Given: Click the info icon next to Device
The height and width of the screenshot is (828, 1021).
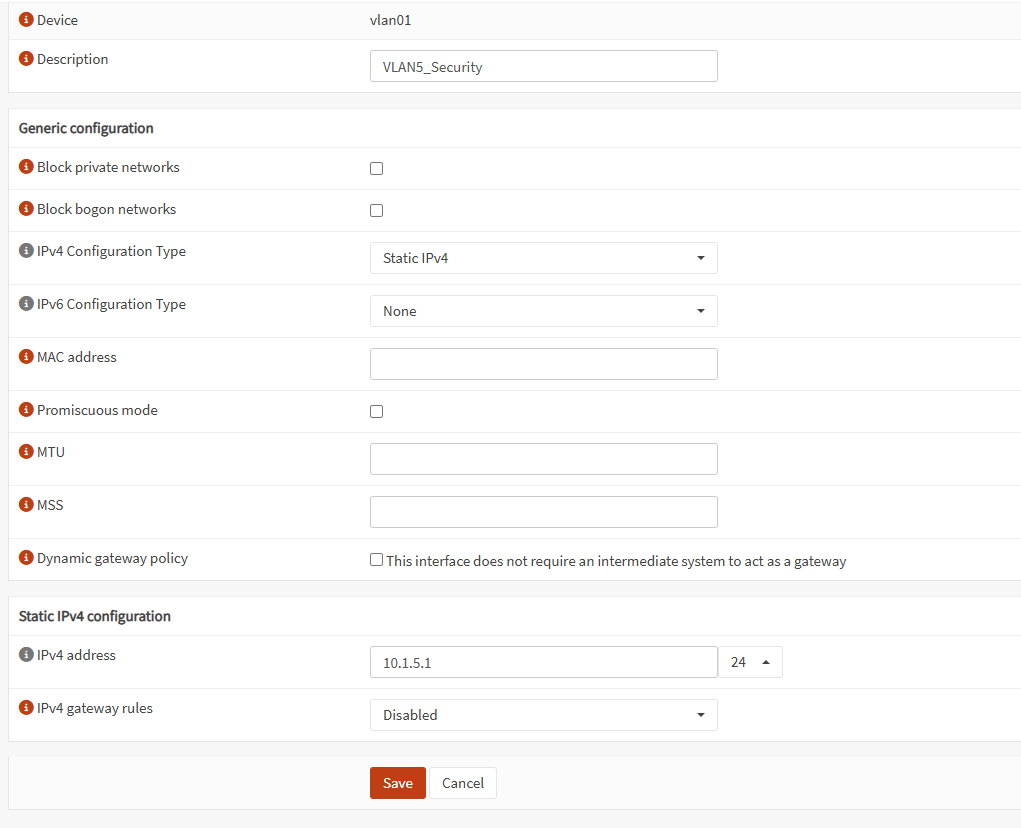Looking at the screenshot, I should 25,18.
